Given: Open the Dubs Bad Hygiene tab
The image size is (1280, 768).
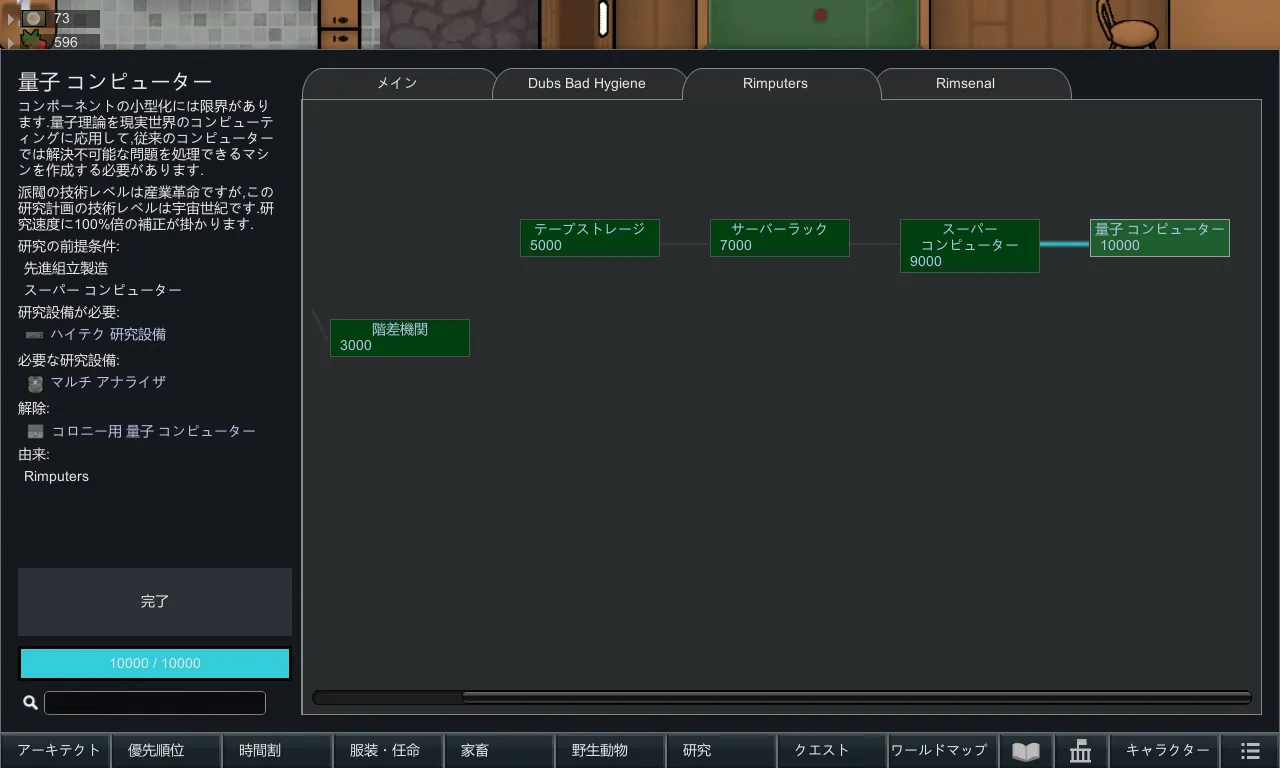Looking at the screenshot, I should coord(586,84).
